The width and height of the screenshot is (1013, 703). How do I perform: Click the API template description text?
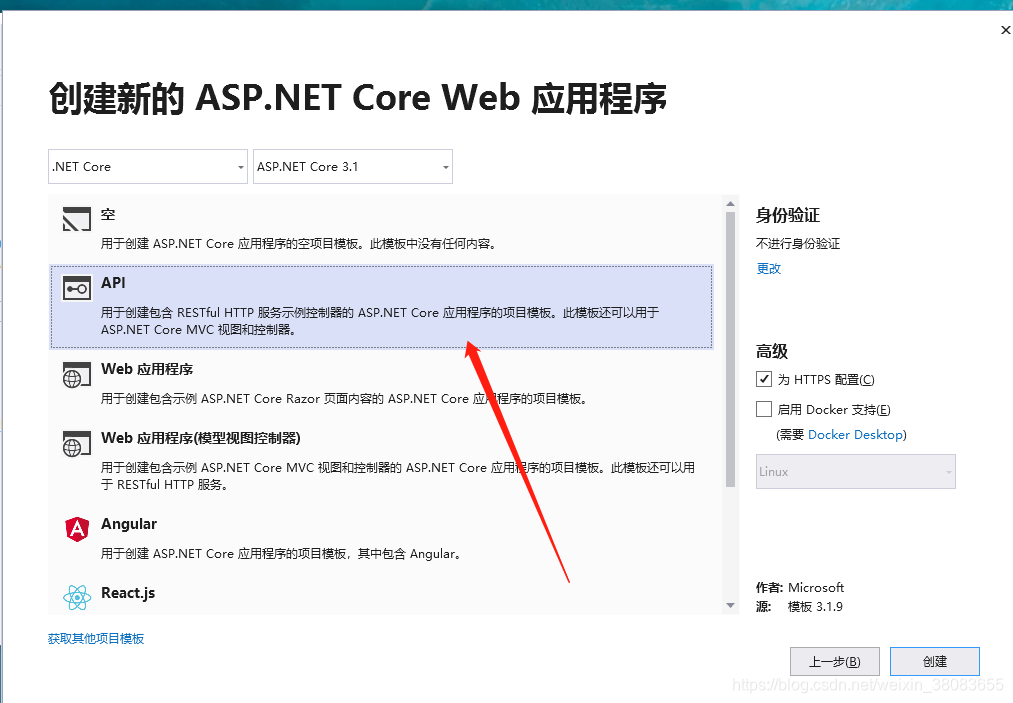coord(380,321)
